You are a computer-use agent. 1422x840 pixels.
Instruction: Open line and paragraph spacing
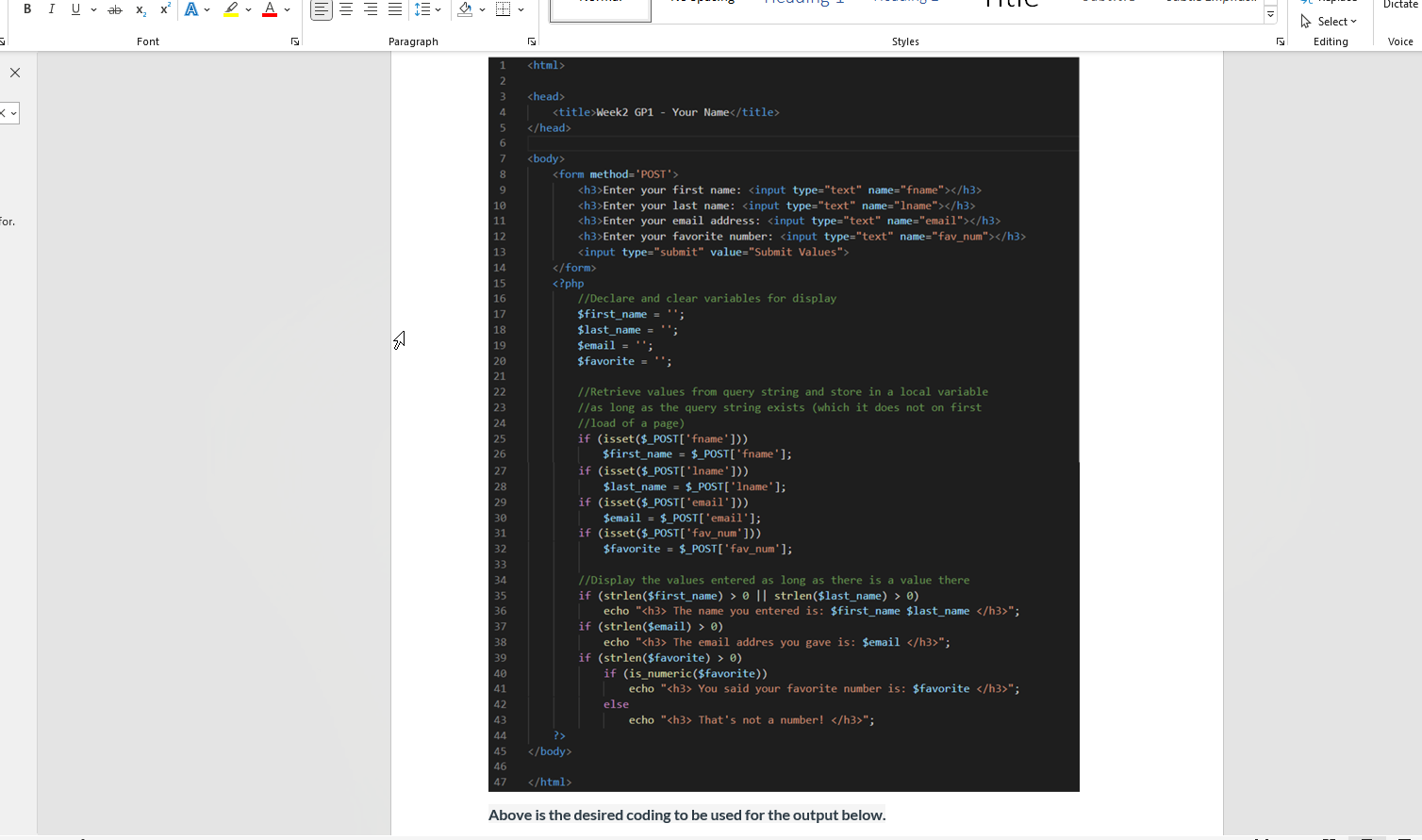(x=427, y=9)
